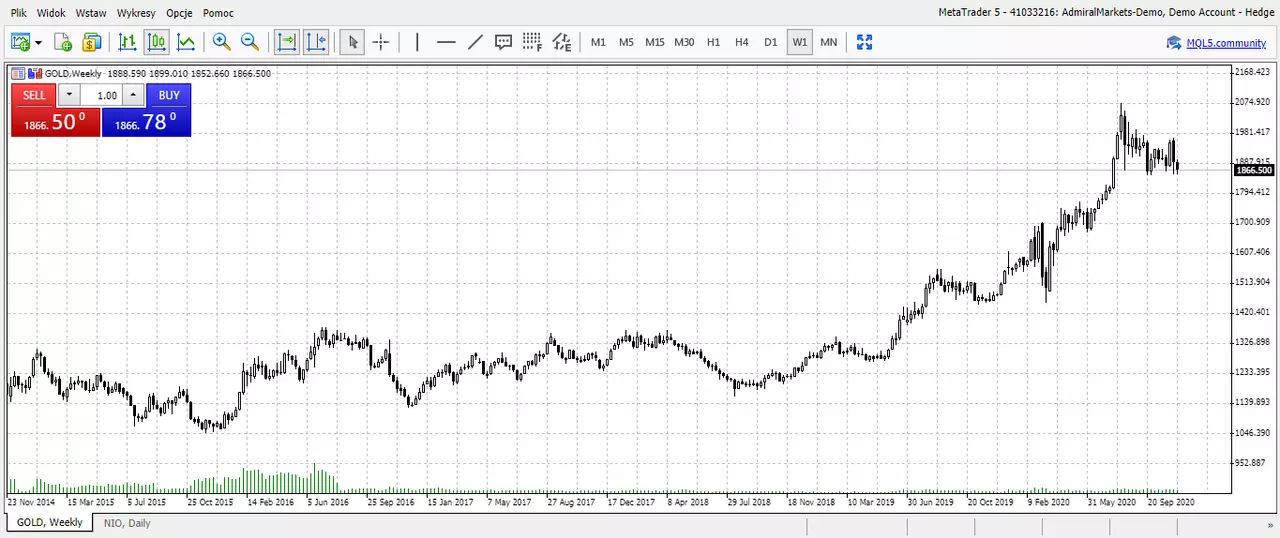Zoom in on the chart

[221, 42]
